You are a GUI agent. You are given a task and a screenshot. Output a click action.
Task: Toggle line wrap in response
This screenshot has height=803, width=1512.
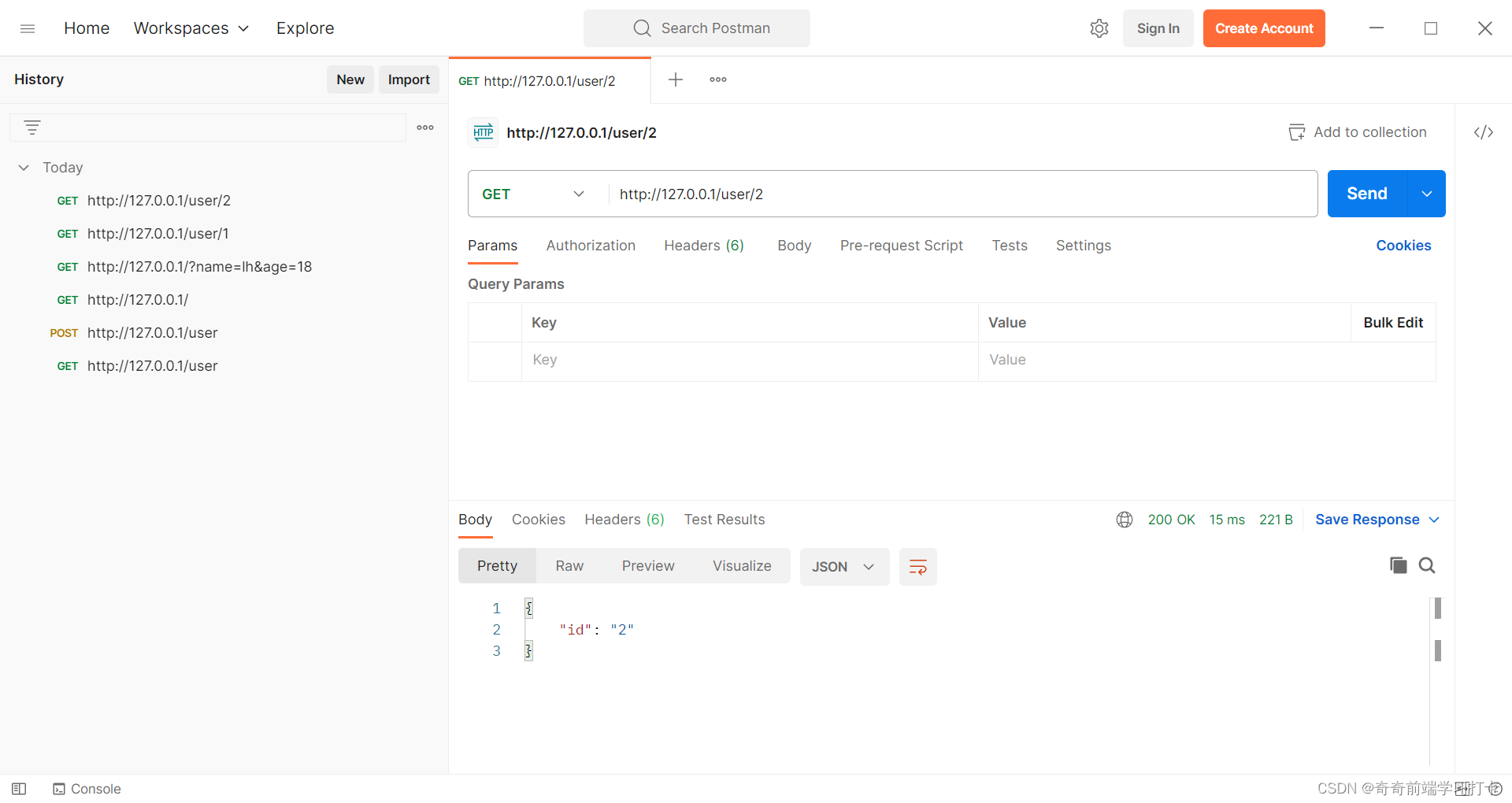918,567
